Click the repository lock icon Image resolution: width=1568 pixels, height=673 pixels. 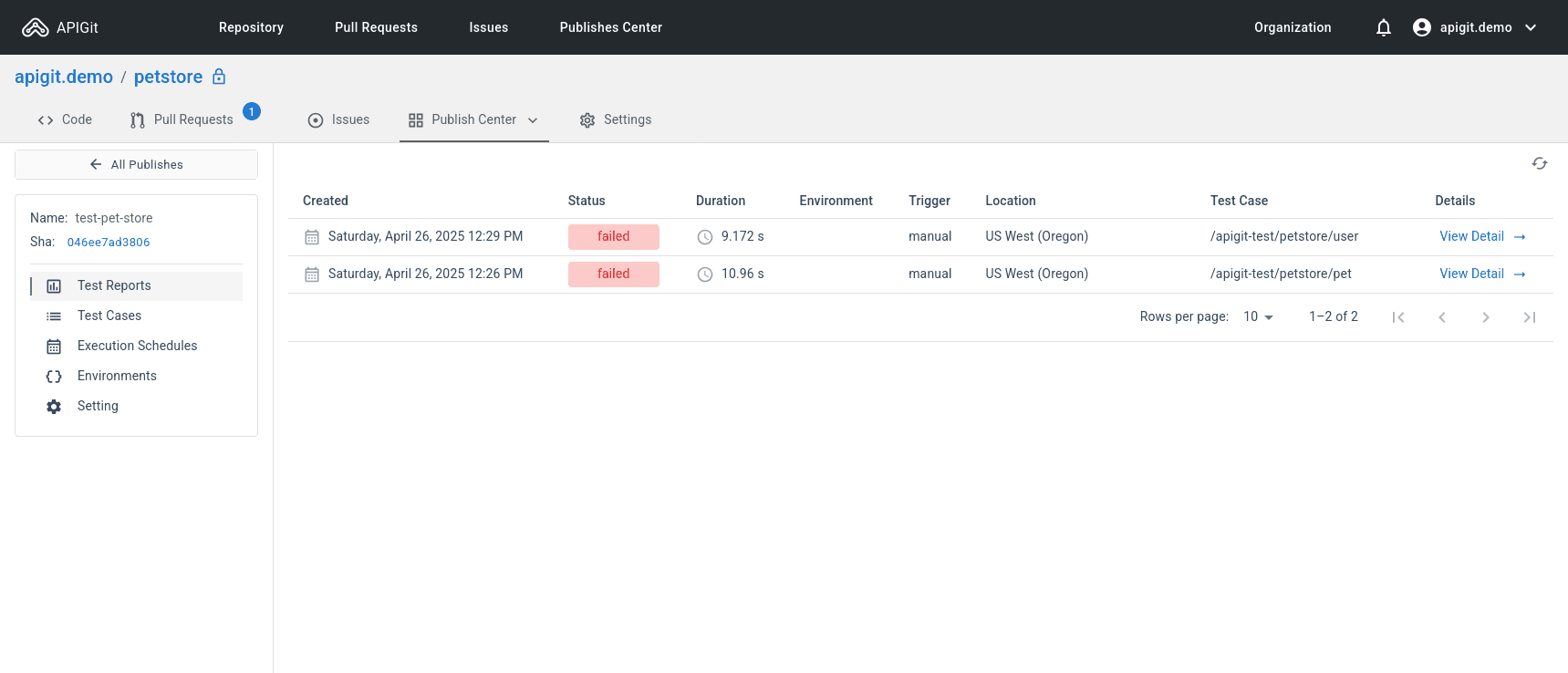pyautogui.click(x=219, y=77)
